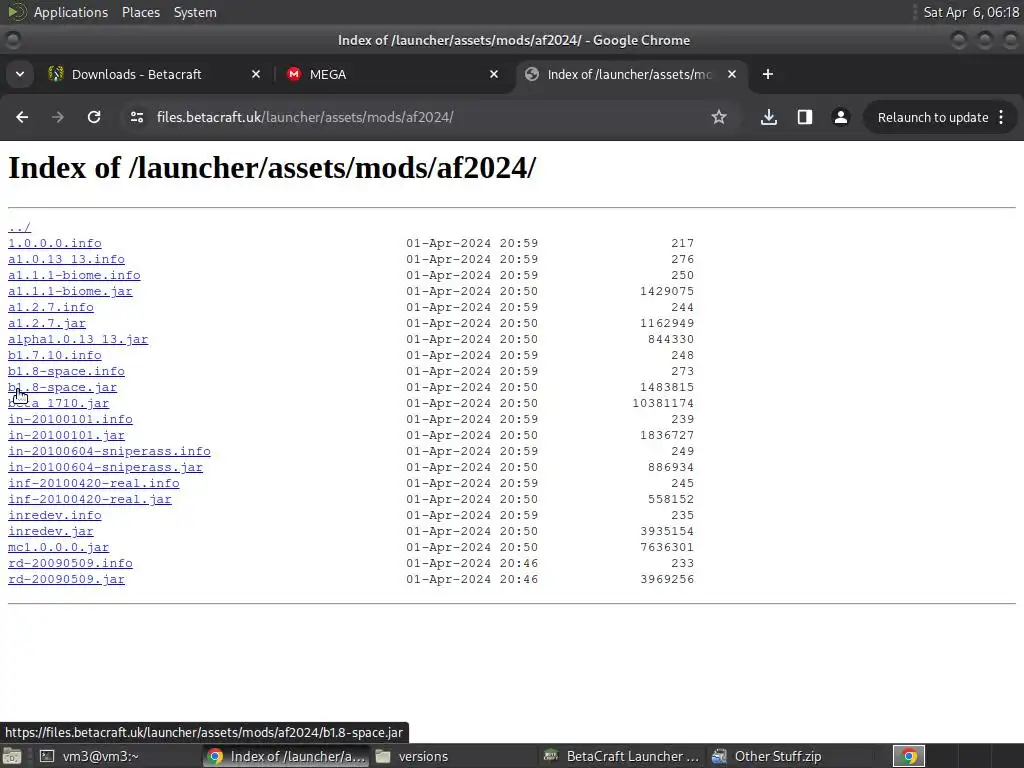Image resolution: width=1024 pixels, height=768 pixels.
Task: Click the clock showing Sat Apr 6
Action: tap(970, 12)
